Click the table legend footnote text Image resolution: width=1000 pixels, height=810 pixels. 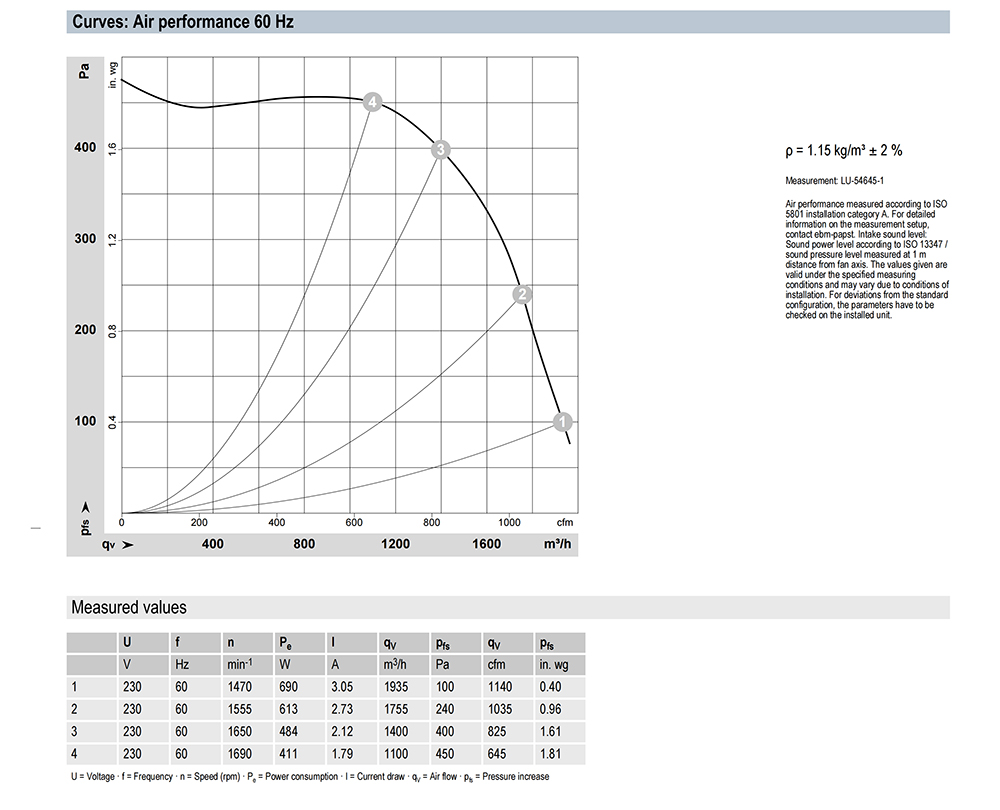pyautogui.click(x=310, y=777)
